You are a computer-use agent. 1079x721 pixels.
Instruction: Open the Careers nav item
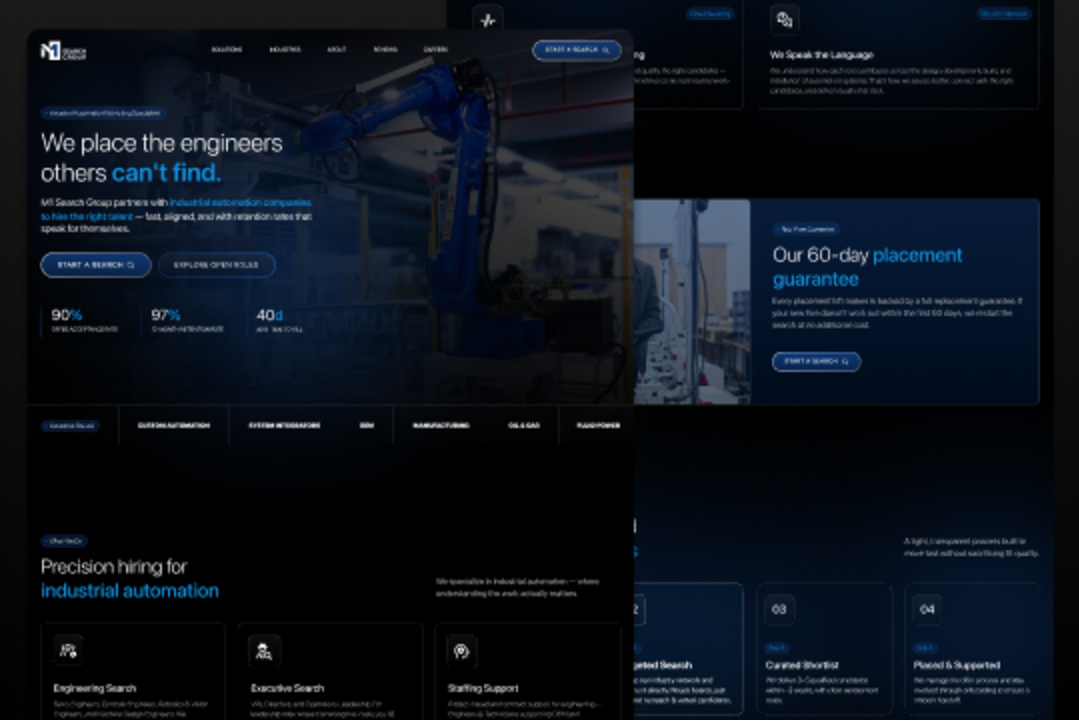pyautogui.click(x=435, y=50)
